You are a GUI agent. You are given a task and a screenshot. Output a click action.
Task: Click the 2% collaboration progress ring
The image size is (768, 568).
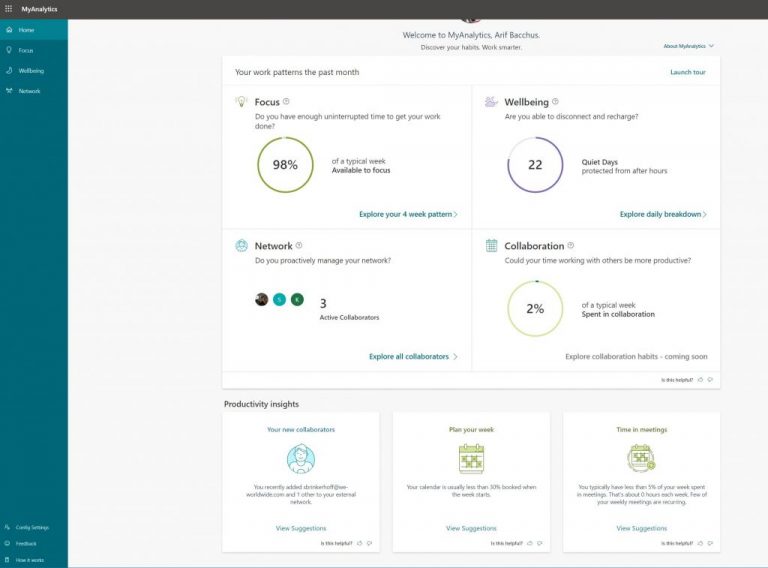(535, 308)
